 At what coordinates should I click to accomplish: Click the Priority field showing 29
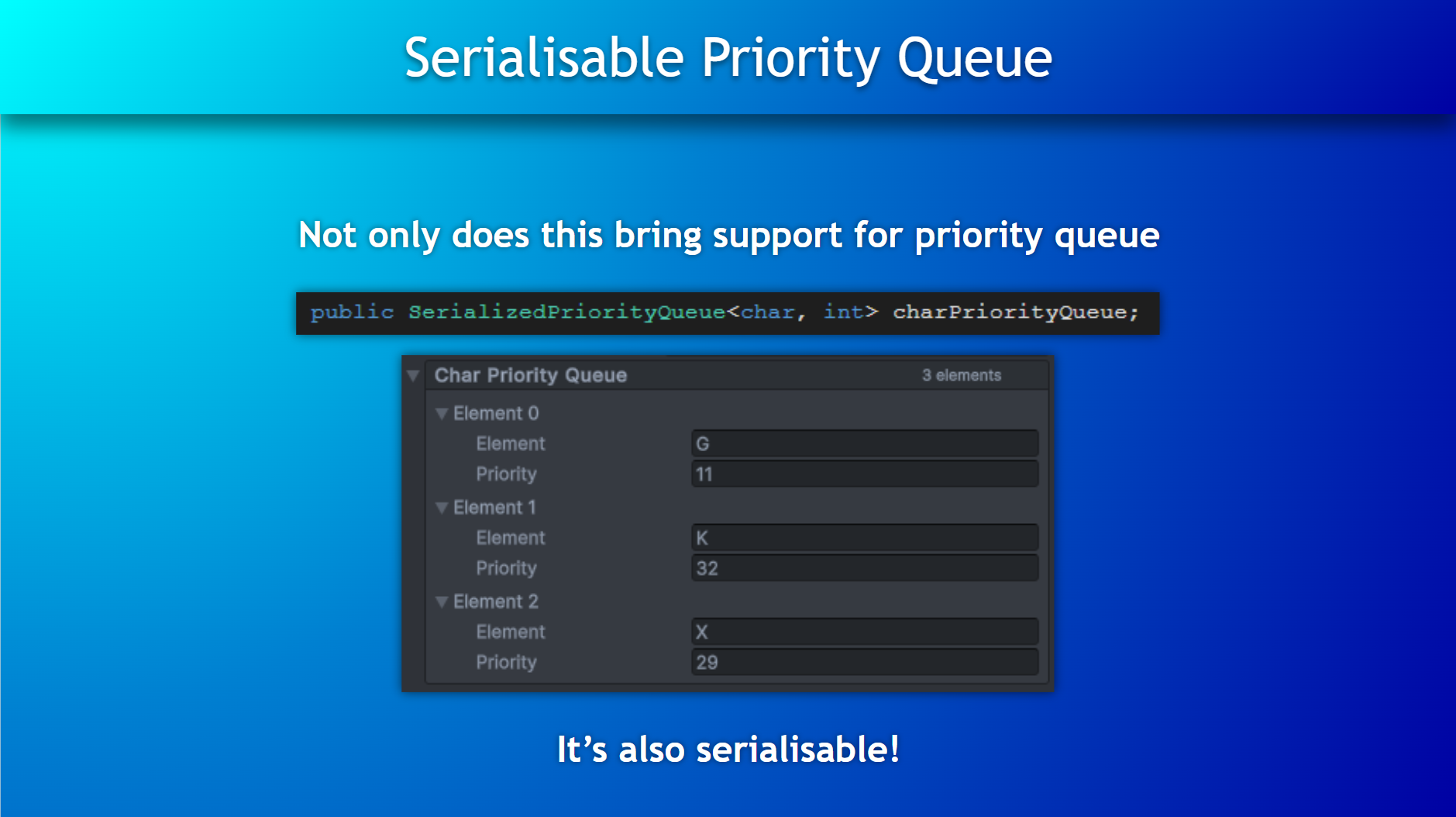pos(865,662)
